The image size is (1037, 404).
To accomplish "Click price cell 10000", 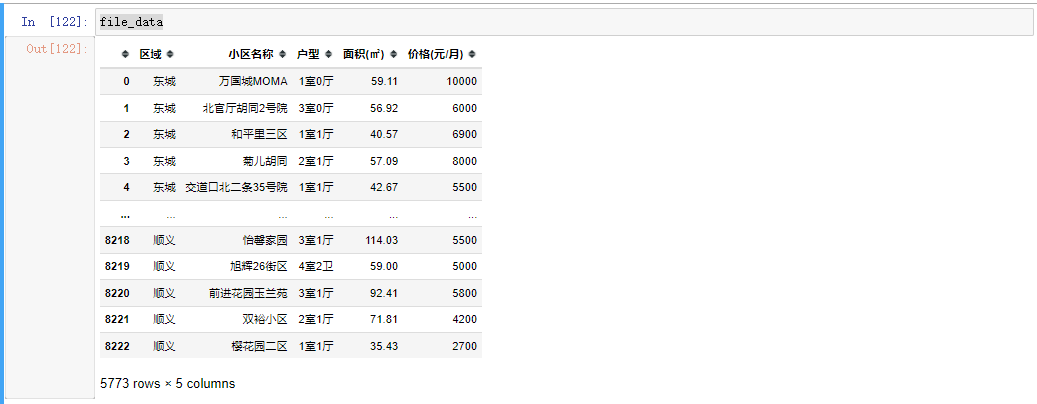I will click(462, 81).
